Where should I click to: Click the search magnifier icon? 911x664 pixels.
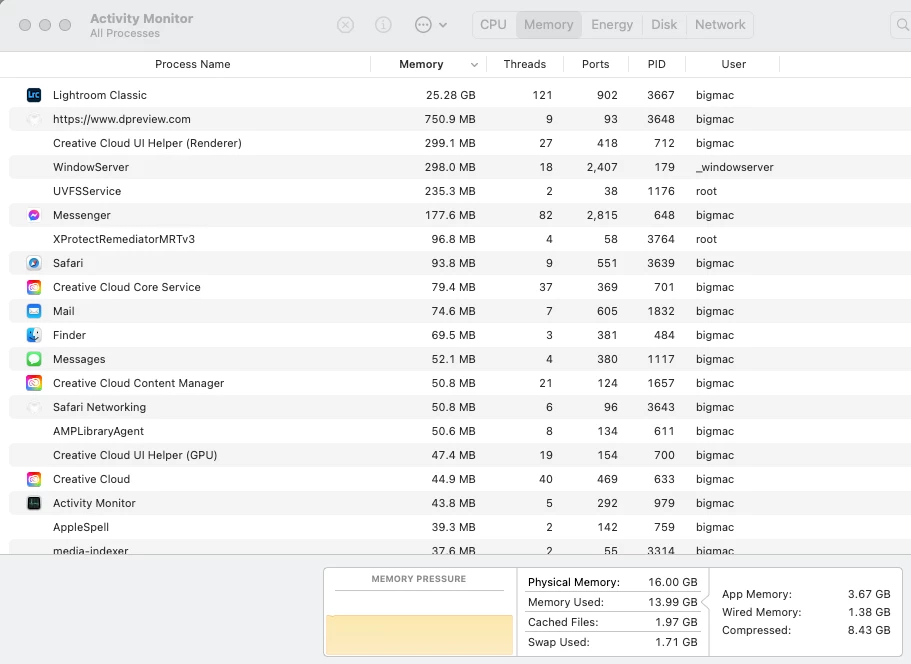(x=902, y=25)
